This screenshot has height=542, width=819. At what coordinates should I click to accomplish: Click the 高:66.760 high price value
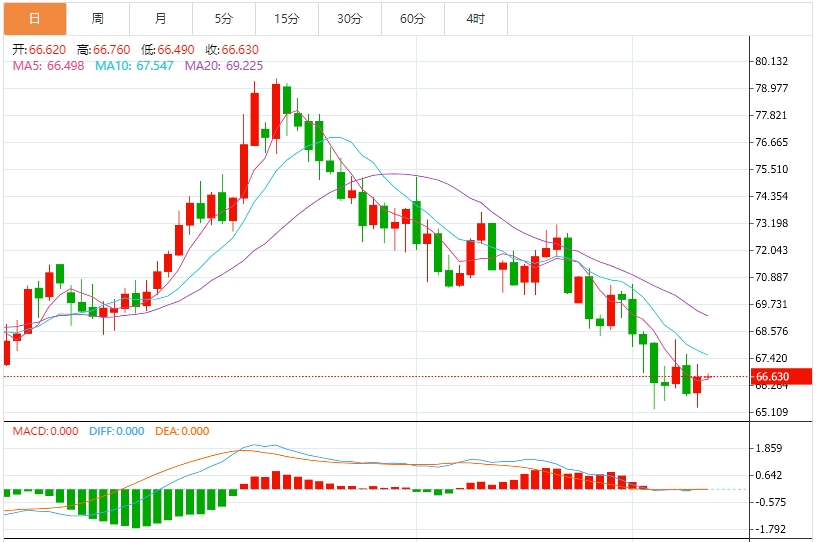coord(103,50)
